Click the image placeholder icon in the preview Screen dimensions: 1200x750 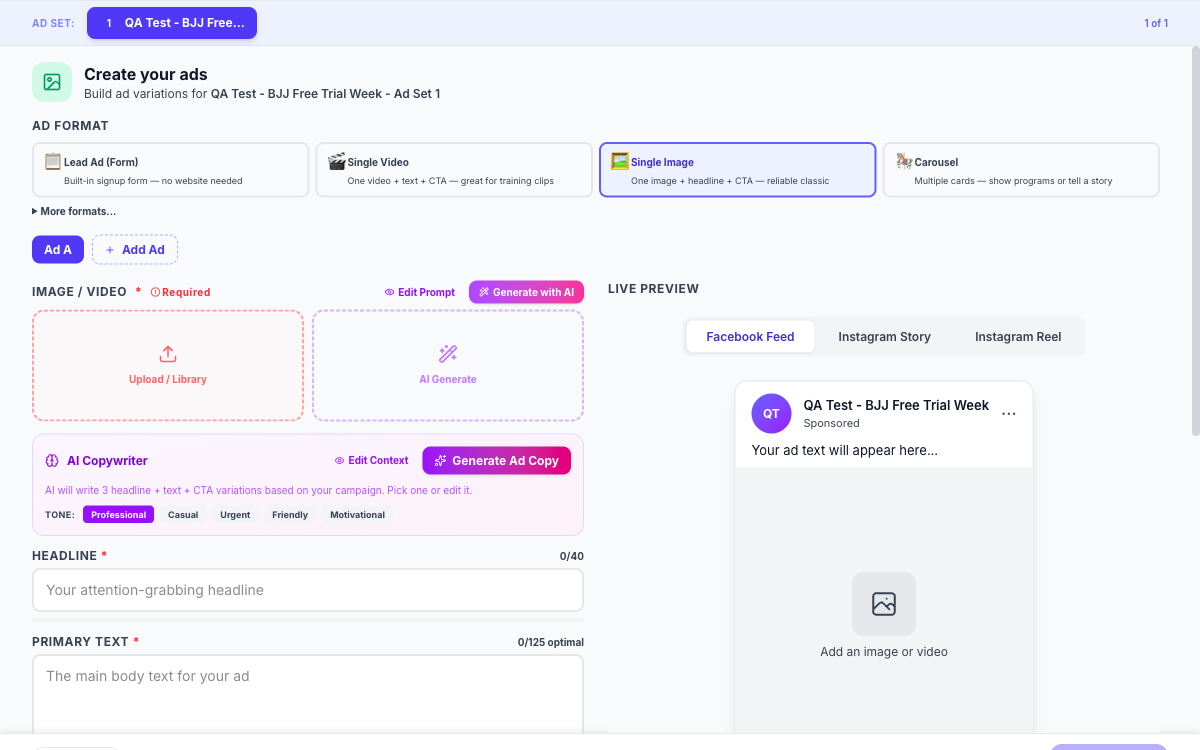[x=884, y=604]
